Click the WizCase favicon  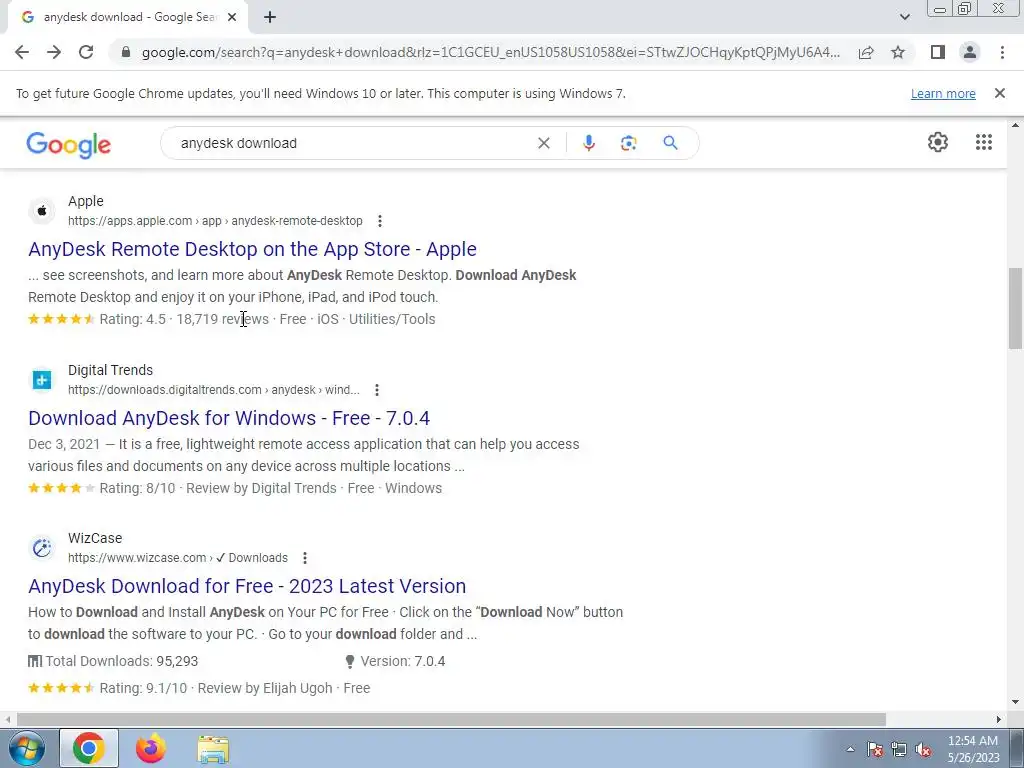click(42, 548)
